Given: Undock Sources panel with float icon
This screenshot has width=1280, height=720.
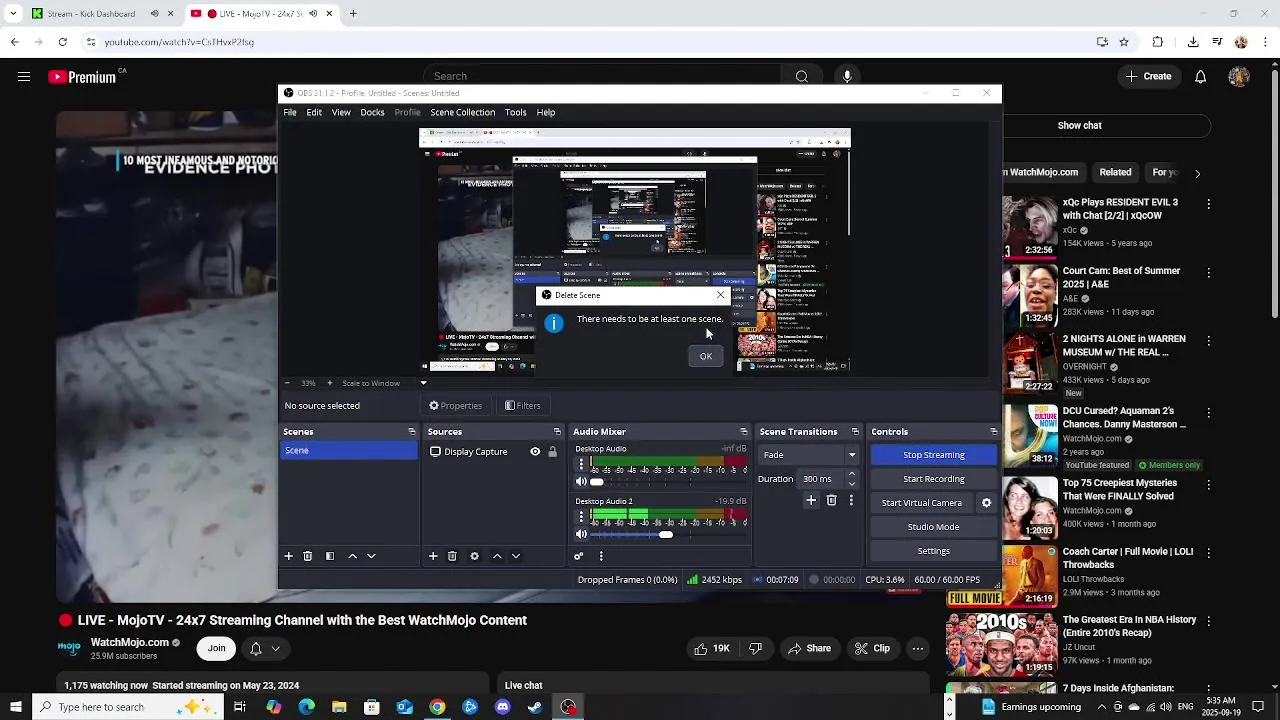Looking at the screenshot, I should pyautogui.click(x=557, y=432).
